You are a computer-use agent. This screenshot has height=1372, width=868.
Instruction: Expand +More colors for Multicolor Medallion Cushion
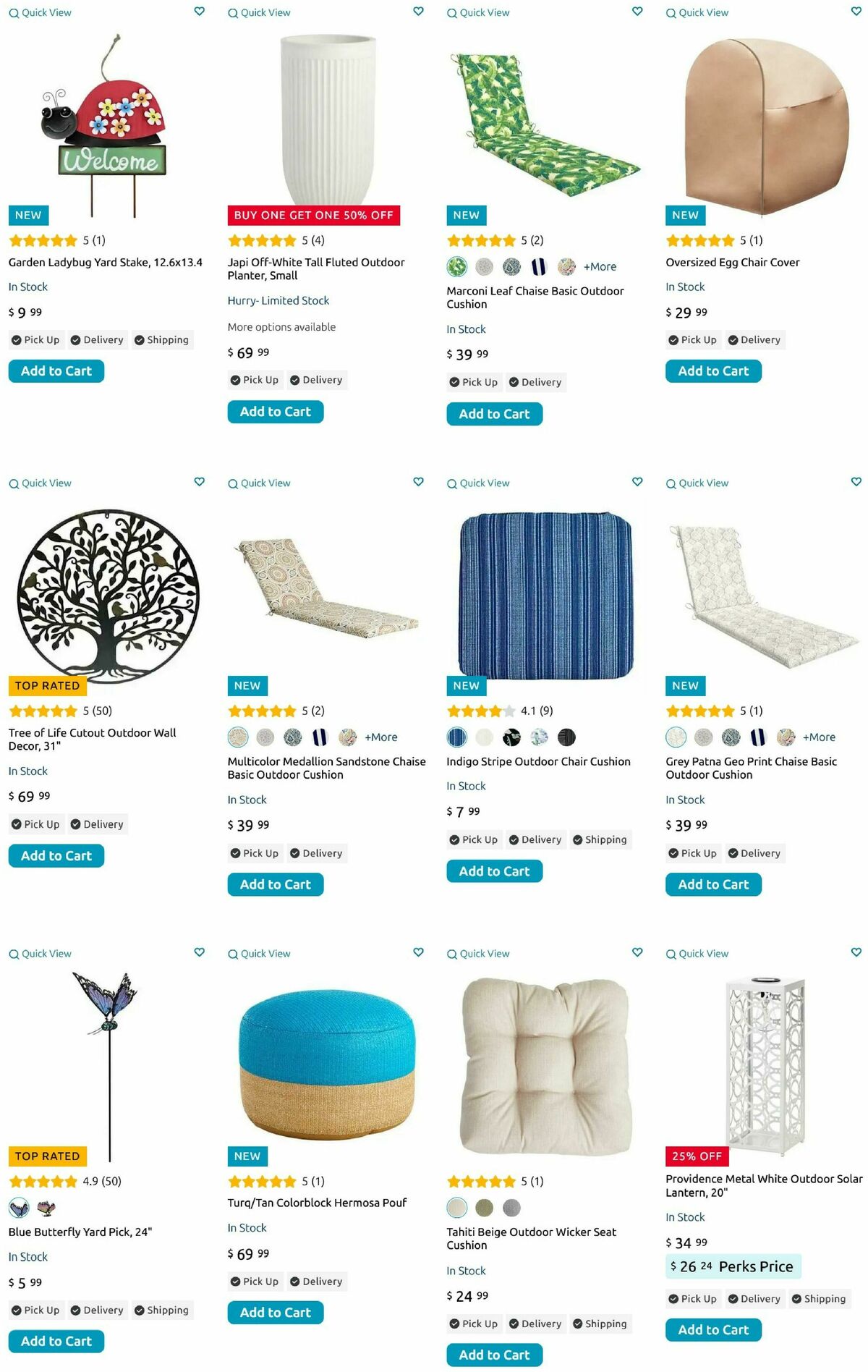[381, 737]
